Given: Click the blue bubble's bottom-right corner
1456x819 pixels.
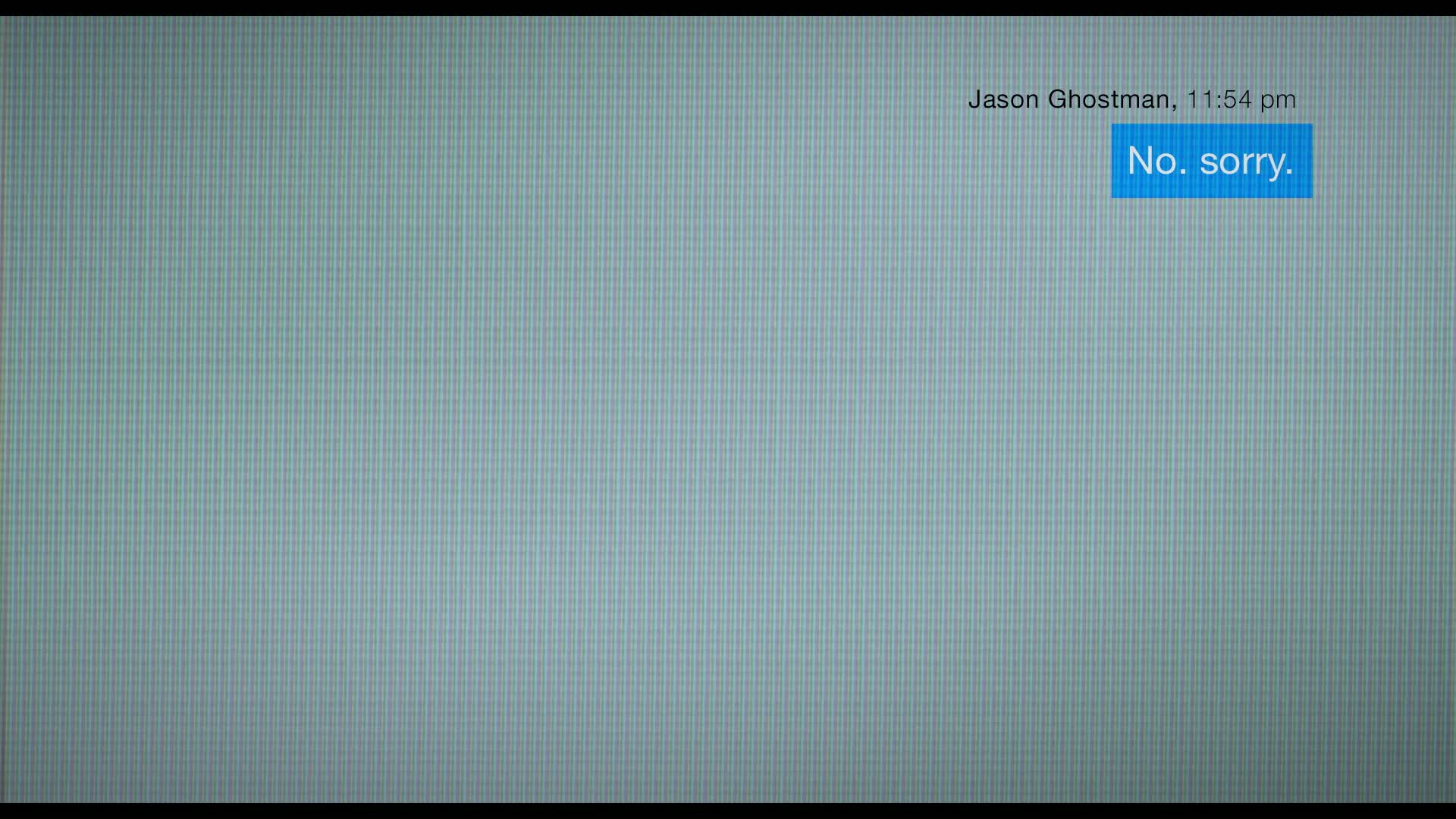Looking at the screenshot, I should tap(1310, 196).
